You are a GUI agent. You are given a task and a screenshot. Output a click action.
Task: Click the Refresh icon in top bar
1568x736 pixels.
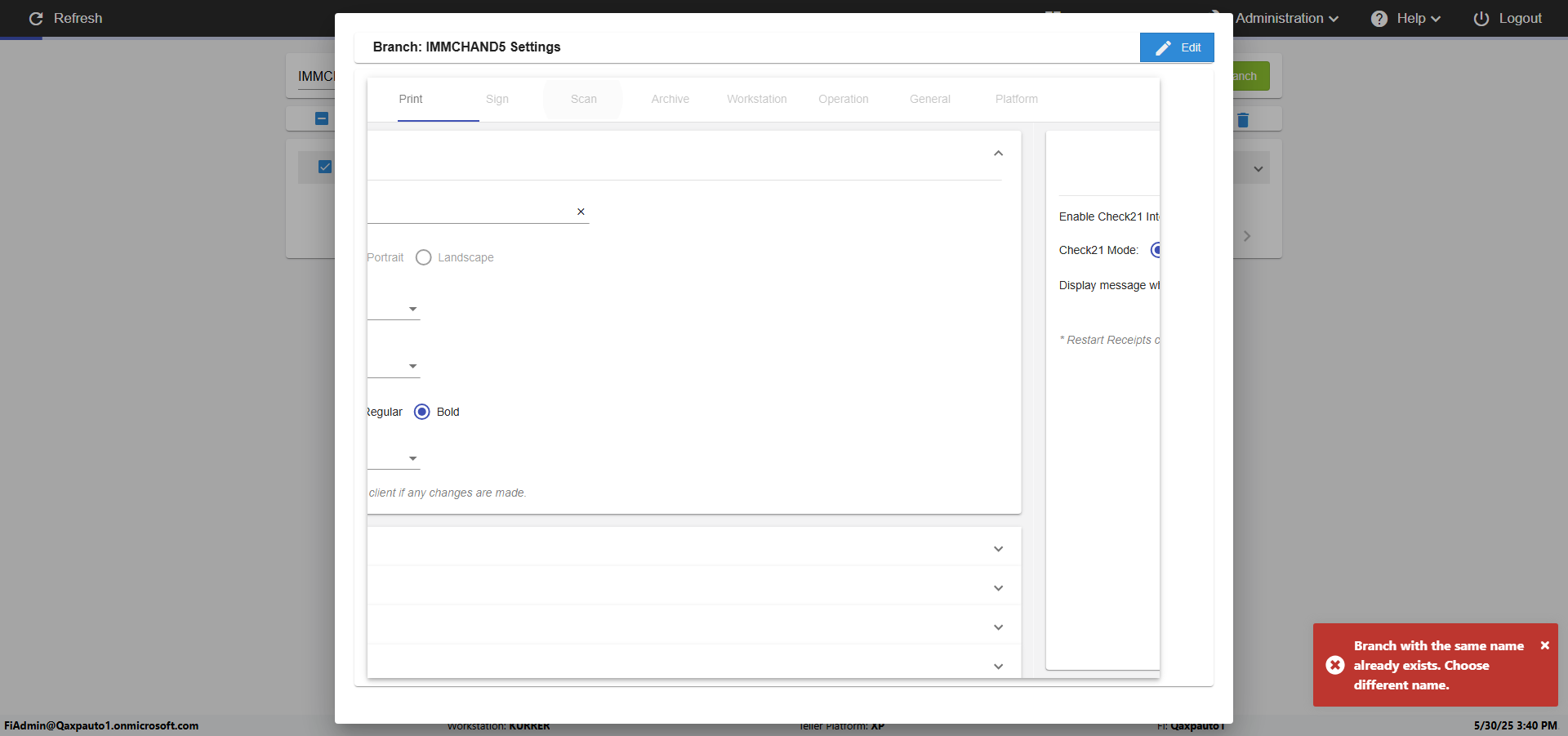point(36,19)
